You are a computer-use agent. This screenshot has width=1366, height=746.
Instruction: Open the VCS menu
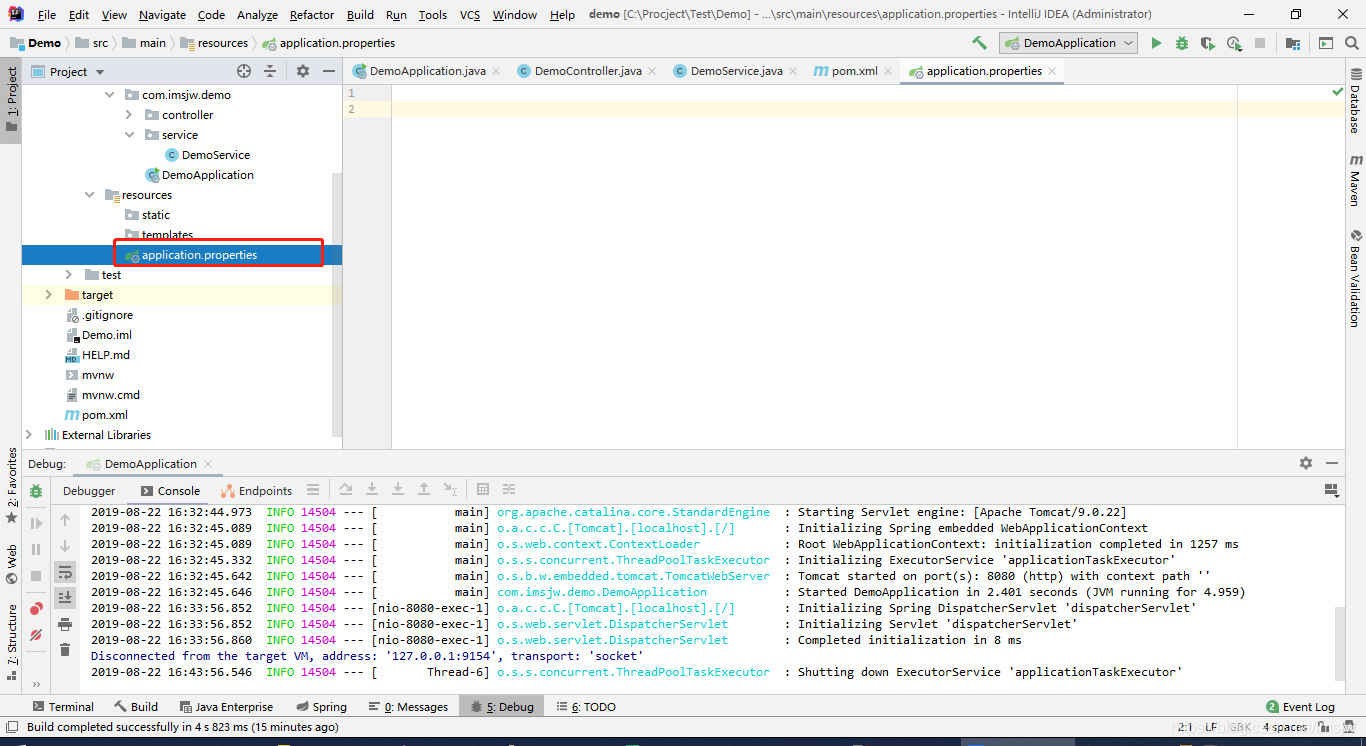tap(470, 15)
